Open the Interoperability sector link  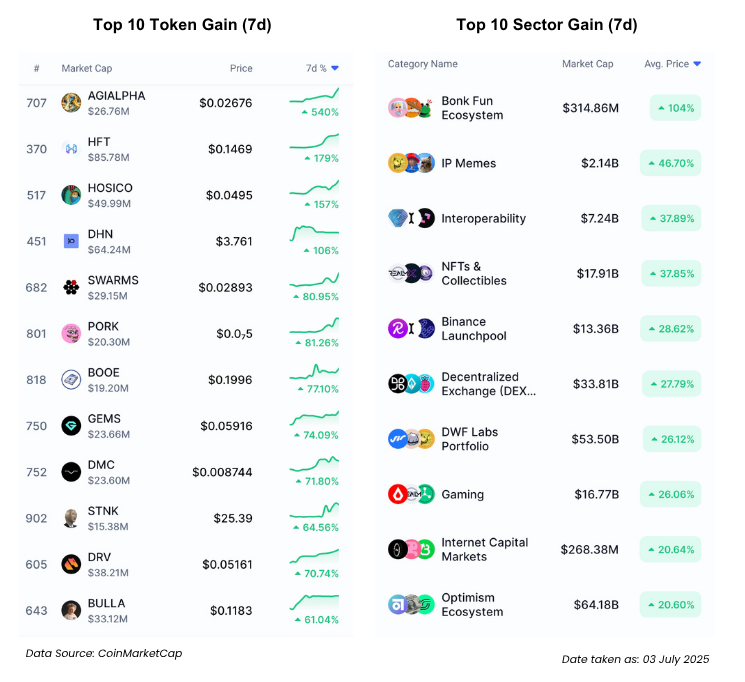[x=483, y=218]
